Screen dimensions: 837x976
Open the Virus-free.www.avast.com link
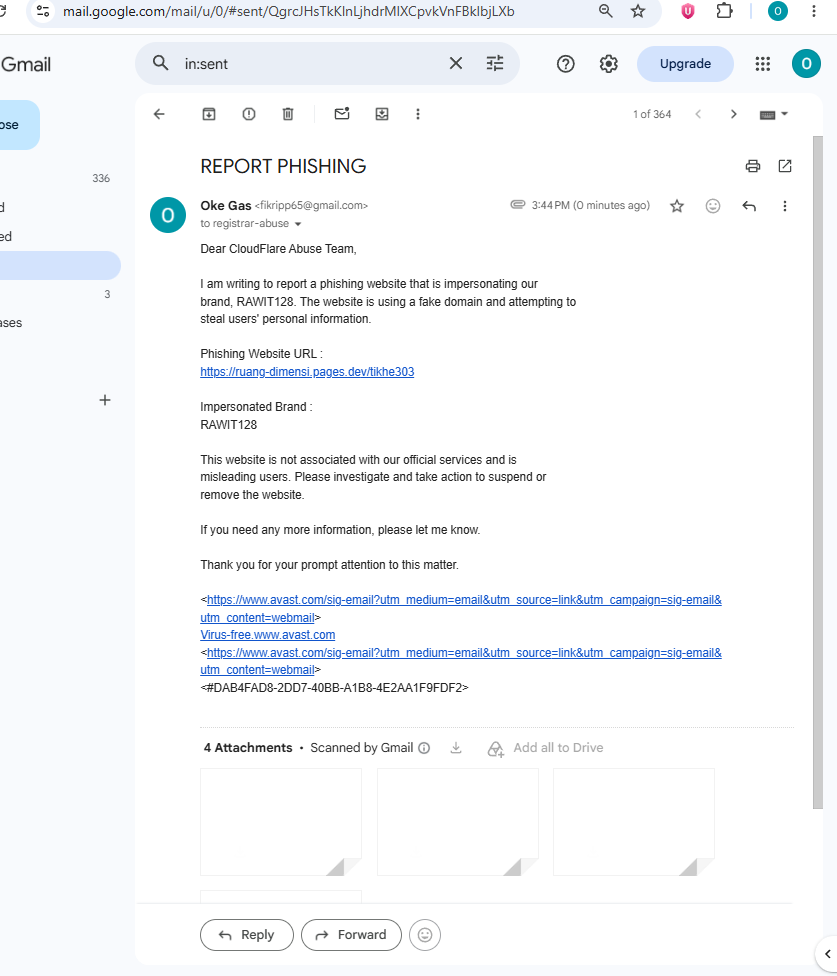tap(268, 635)
